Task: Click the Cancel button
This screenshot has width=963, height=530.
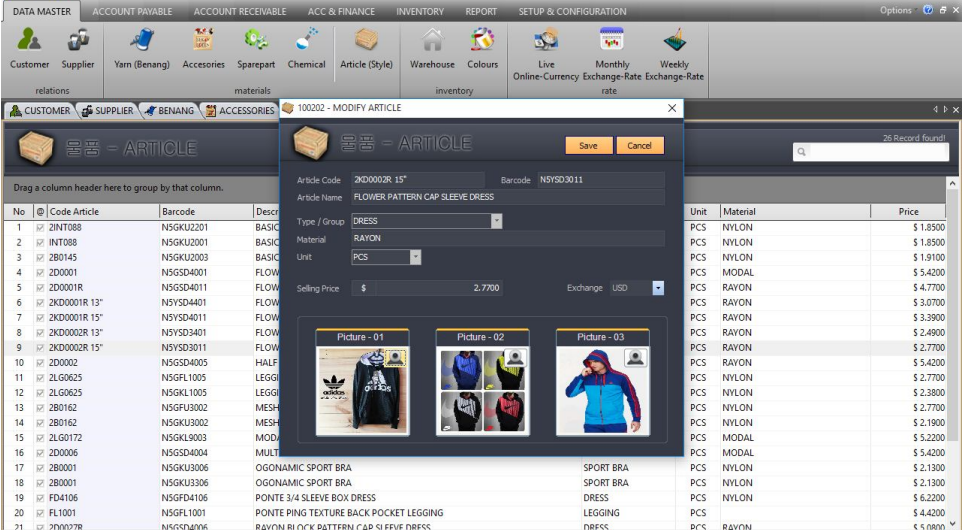Action: point(640,146)
